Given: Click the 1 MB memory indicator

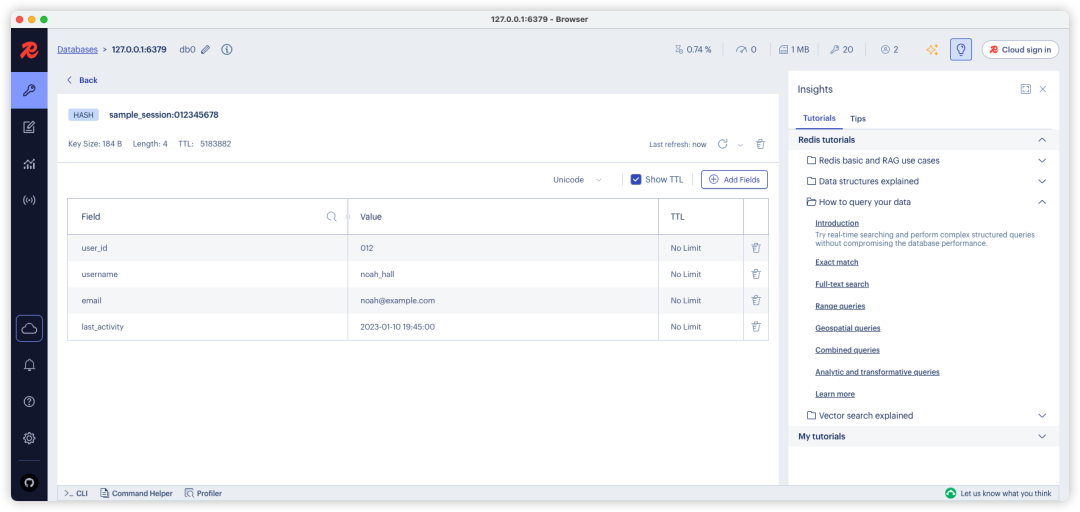Looking at the screenshot, I should click(794, 50).
